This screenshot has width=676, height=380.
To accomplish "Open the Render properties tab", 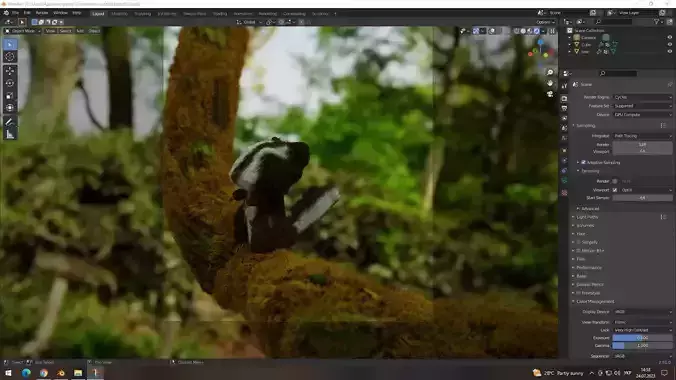I will coord(564,98).
